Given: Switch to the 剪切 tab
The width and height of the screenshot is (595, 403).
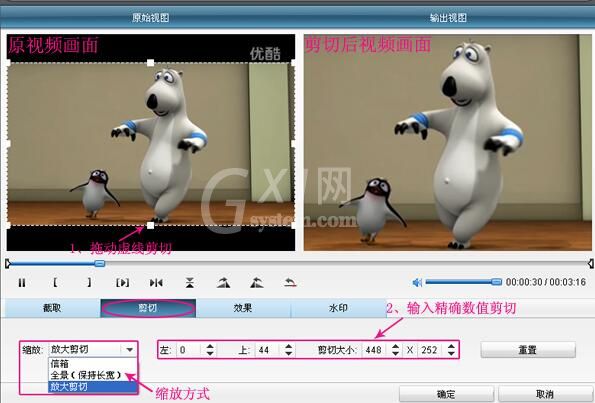Looking at the screenshot, I should pyautogui.click(x=148, y=308).
